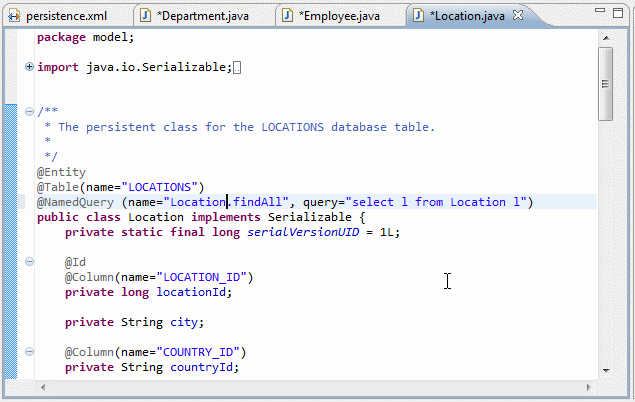Open the Department.java editor tab
Viewport: 635px width, 402px height.
coord(202,16)
